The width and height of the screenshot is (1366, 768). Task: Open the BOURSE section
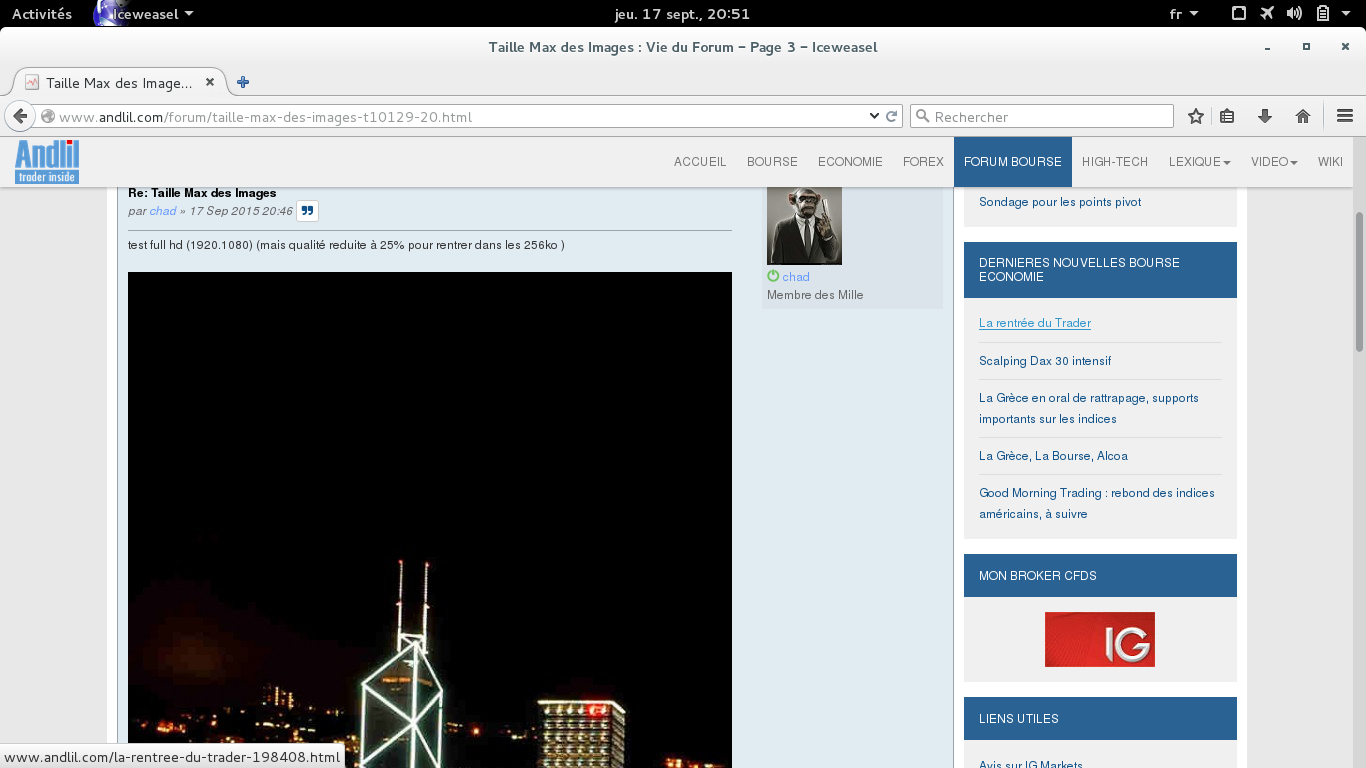772,162
